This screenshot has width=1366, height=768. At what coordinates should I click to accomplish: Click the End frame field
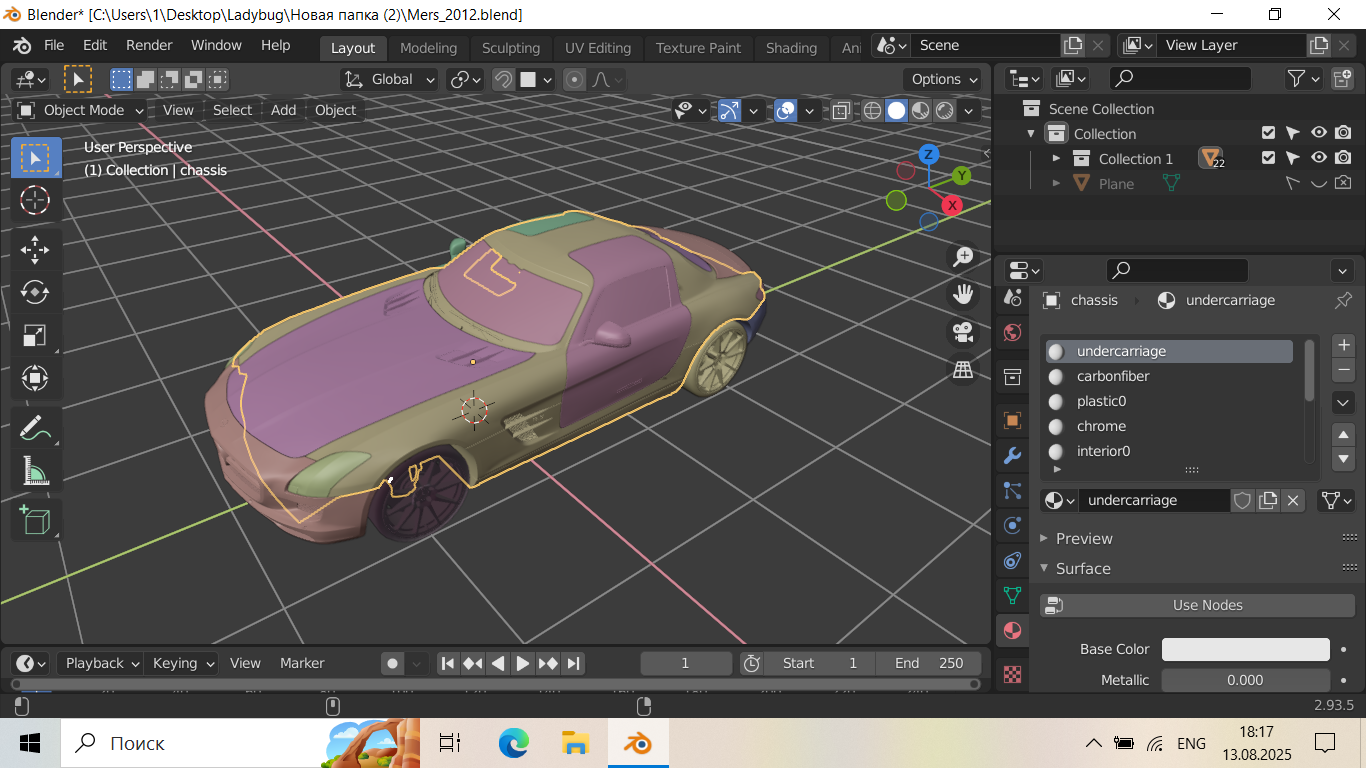click(929, 663)
